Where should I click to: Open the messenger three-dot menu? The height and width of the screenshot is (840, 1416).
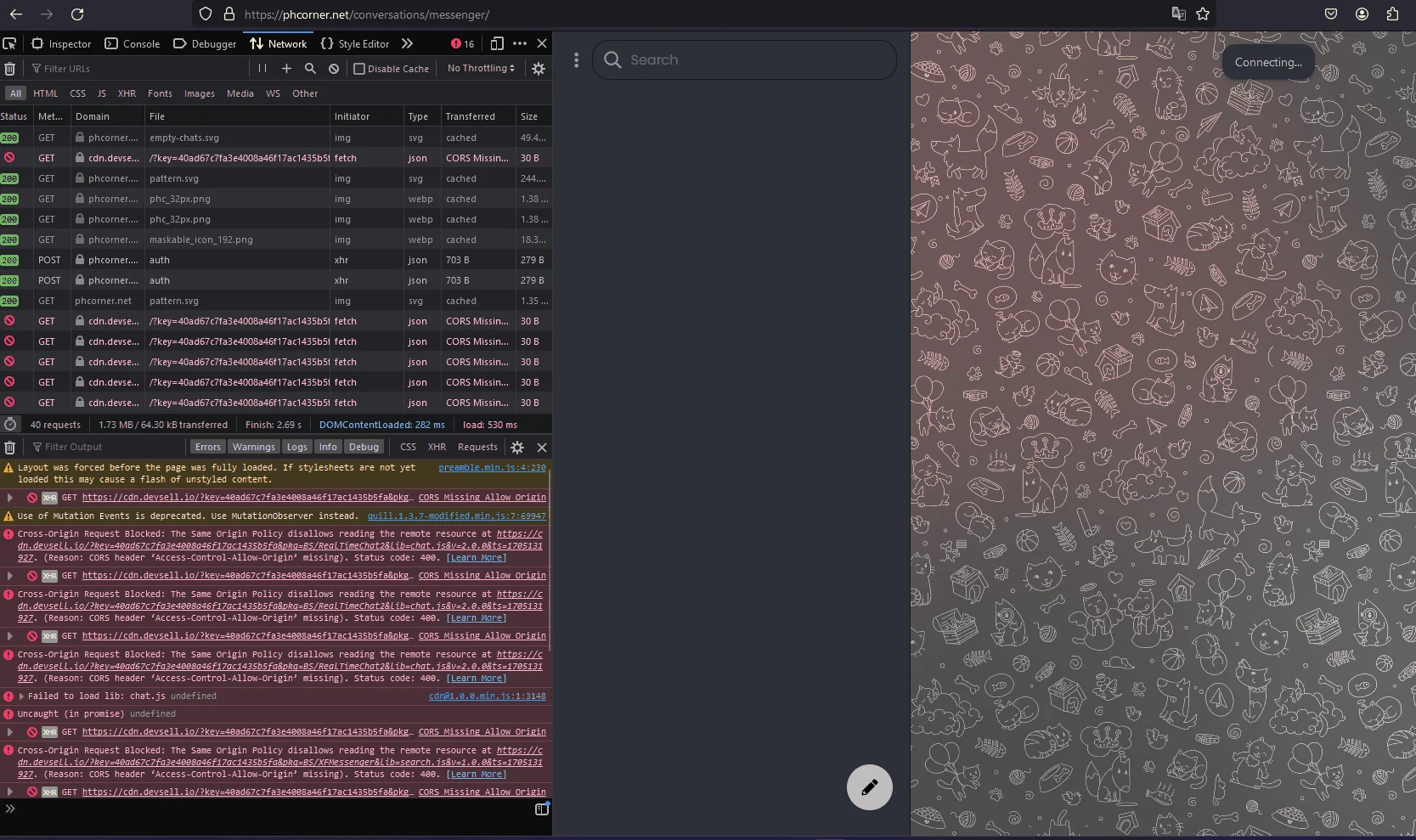[x=576, y=60]
